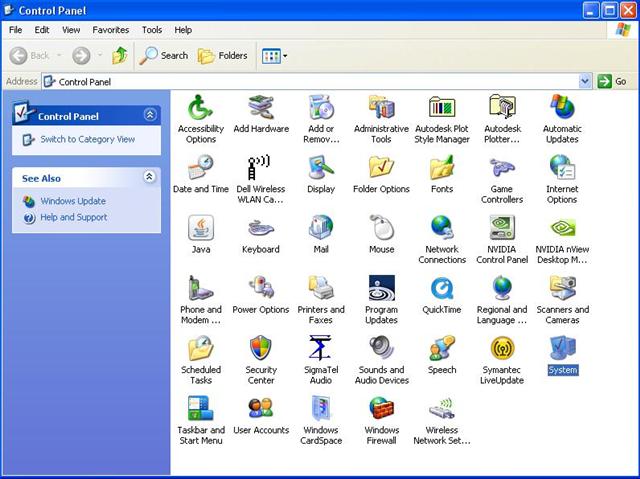Open Date and Time settings
The image size is (640, 479).
[x=200, y=174]
